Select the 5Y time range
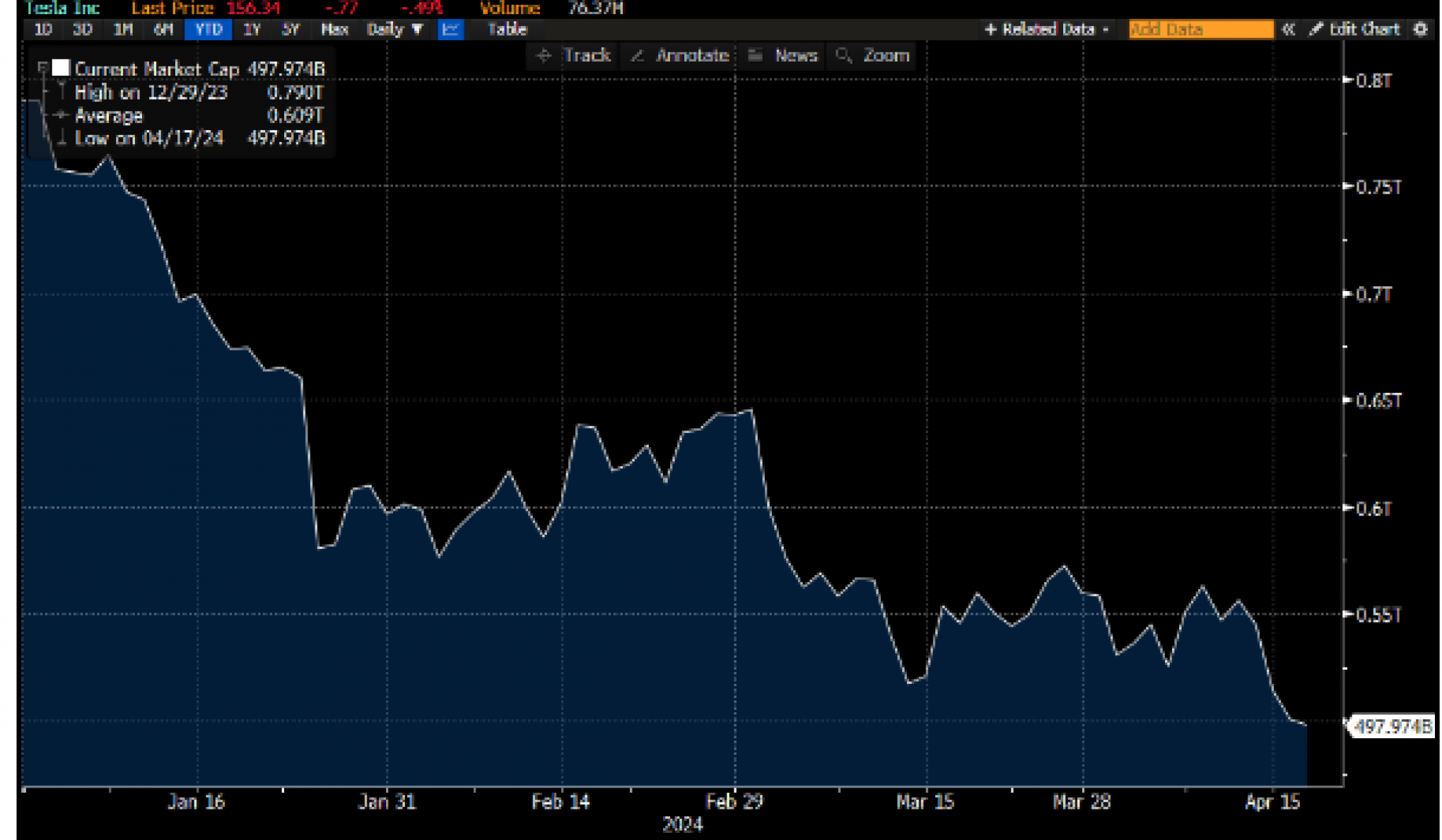Screen dimensions: 1442x840 (x=291, y=30)
